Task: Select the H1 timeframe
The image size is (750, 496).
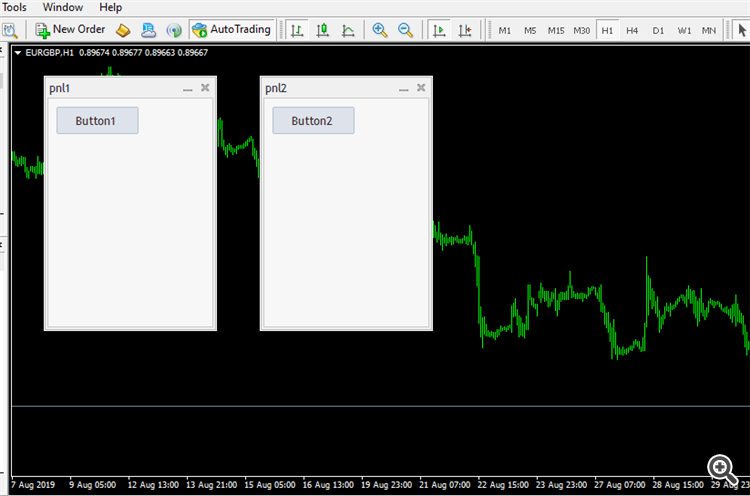Action: coord(607,31)
